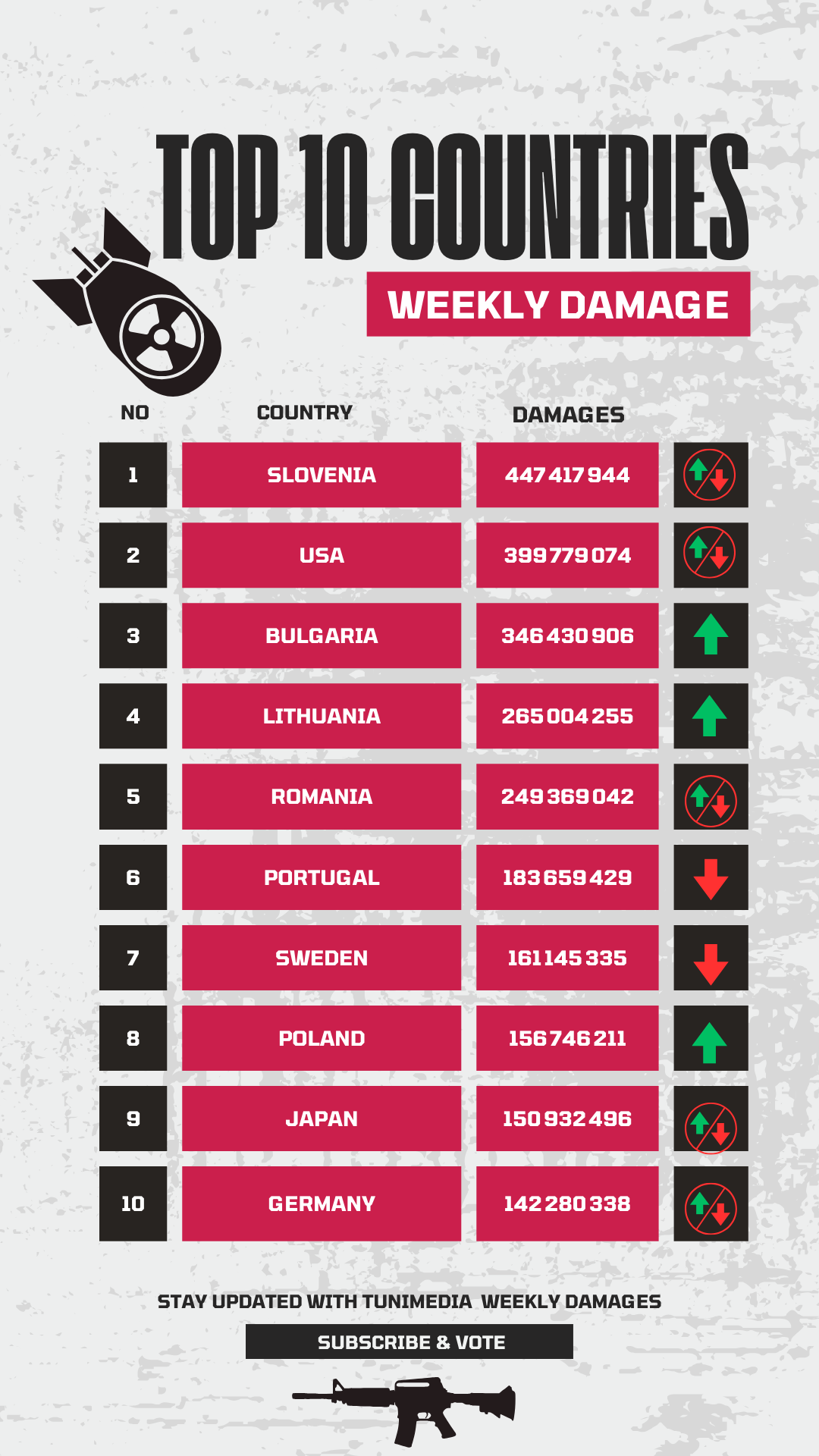
Task: Click the SUBSCRIBE & VOTE button
Action: [x=409, y=1342]
